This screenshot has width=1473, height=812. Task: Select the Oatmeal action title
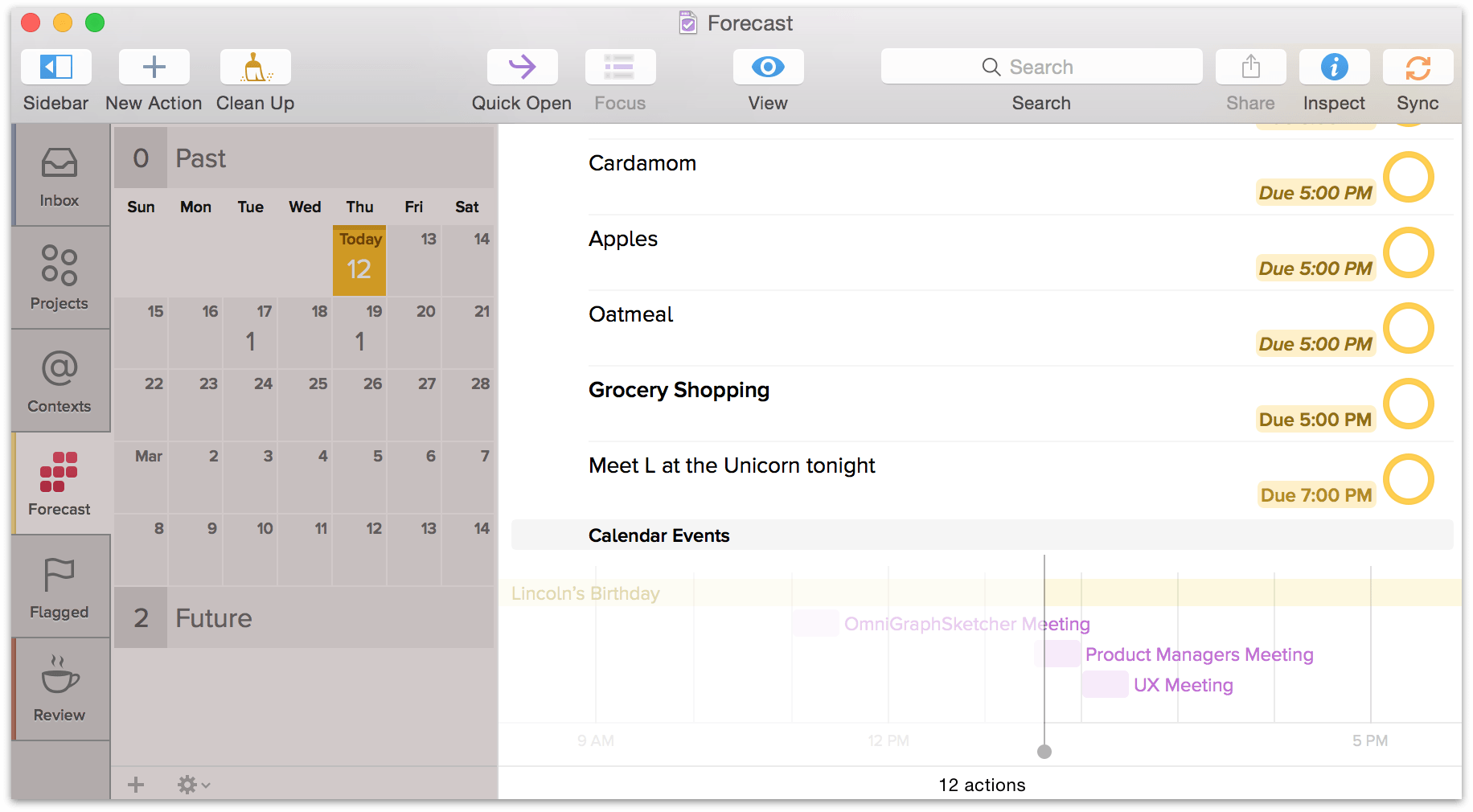(631, 314)
